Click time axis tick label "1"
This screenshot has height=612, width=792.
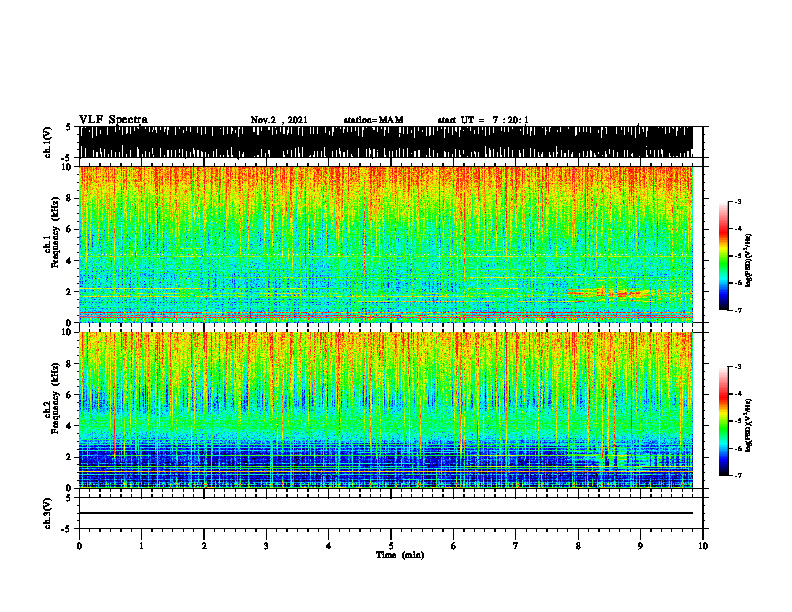pyautogui.click(x=141, y=546)
